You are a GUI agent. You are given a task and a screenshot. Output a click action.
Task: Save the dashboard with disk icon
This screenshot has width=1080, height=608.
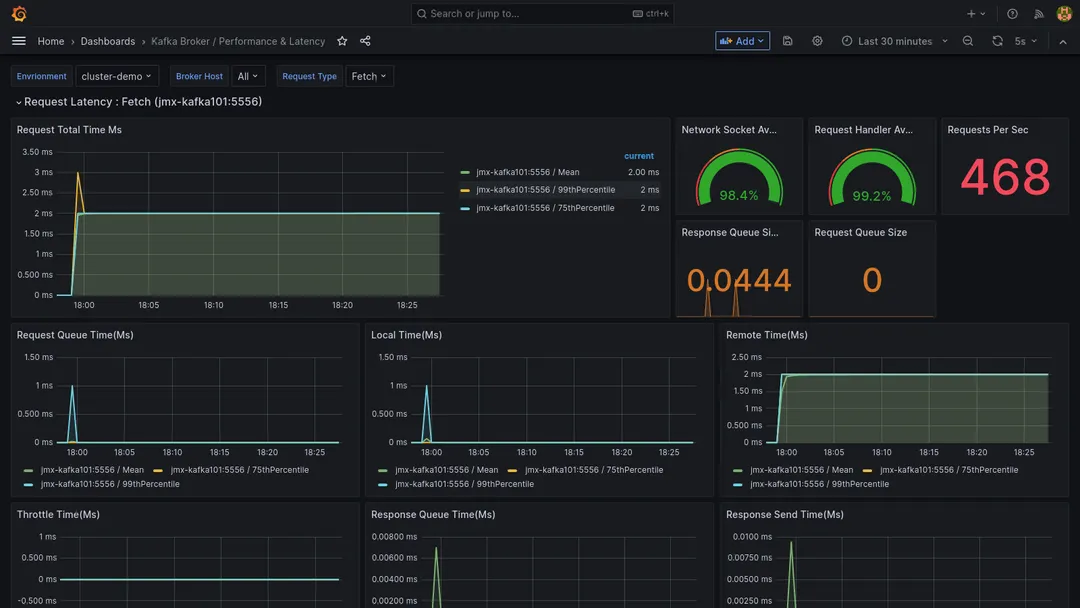coord(788,41)
